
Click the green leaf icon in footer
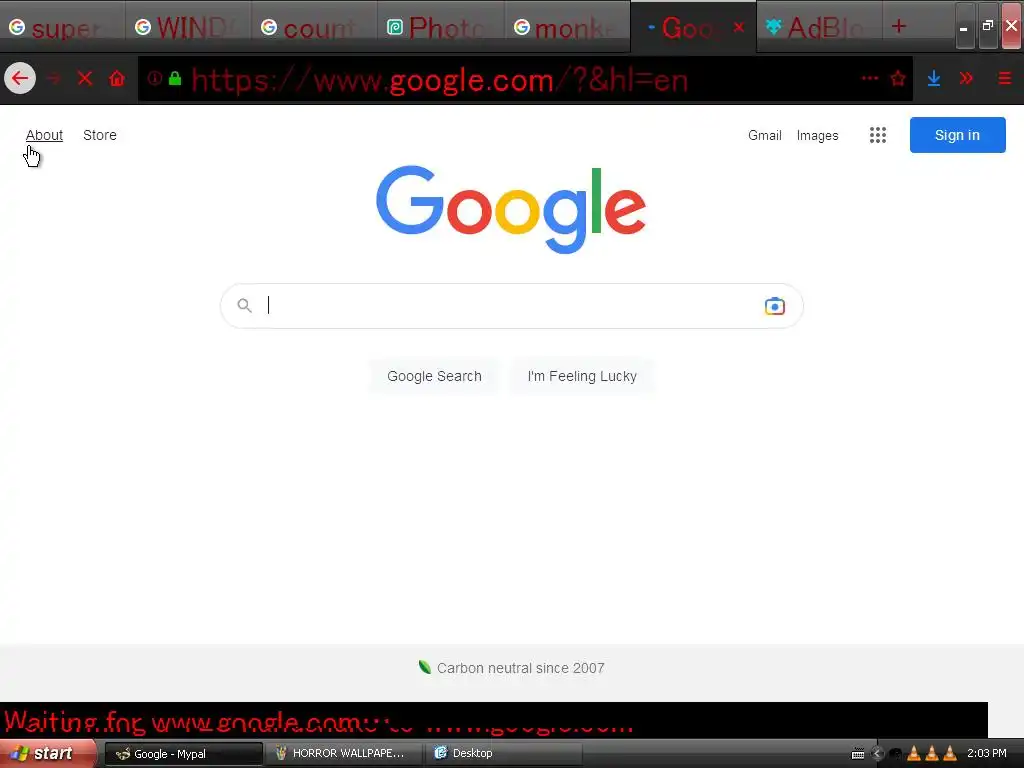[424, 667]
